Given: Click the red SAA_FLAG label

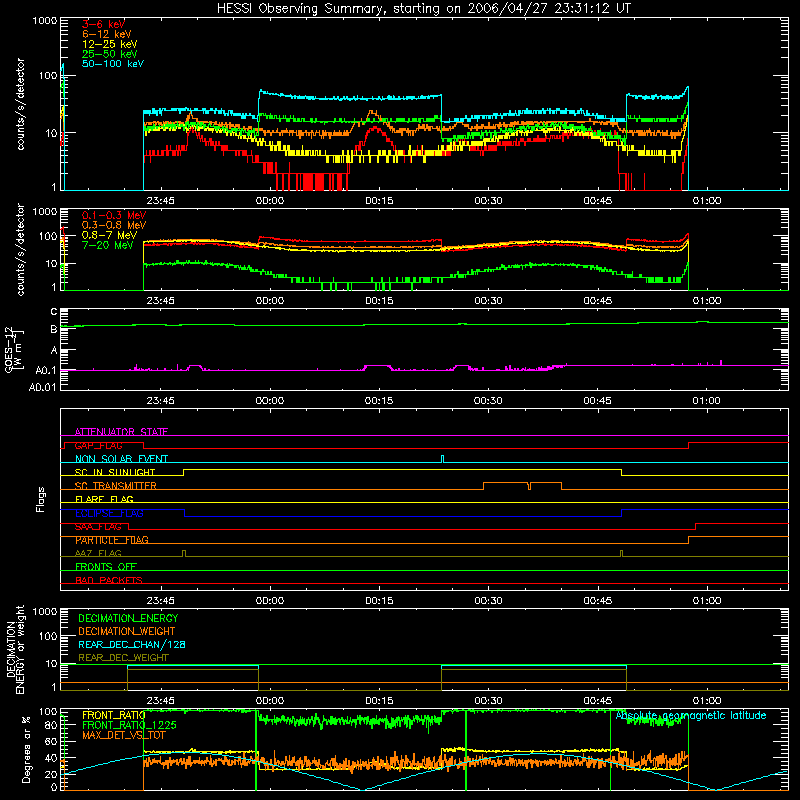Looking at the screenshot, I should (x=98, y=527).
